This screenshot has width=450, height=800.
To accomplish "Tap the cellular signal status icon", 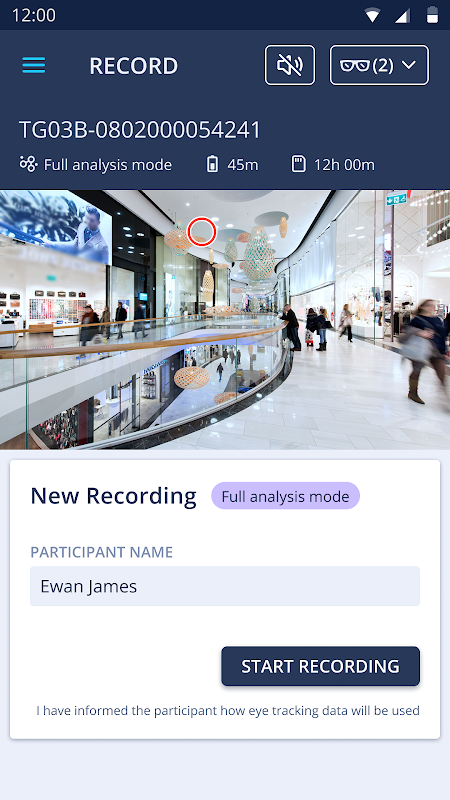I will click(402, 15).
